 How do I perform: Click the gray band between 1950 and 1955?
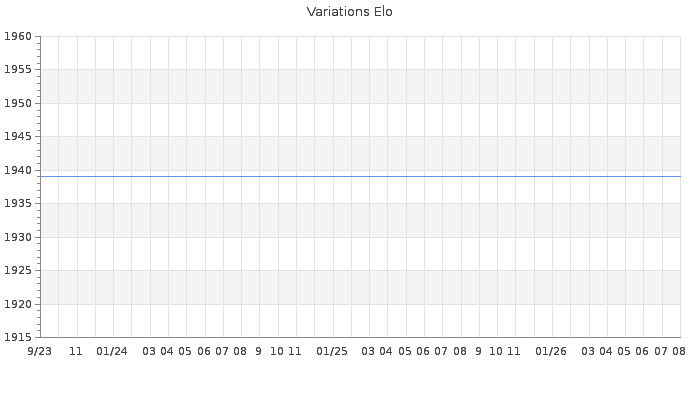point(361,86)
